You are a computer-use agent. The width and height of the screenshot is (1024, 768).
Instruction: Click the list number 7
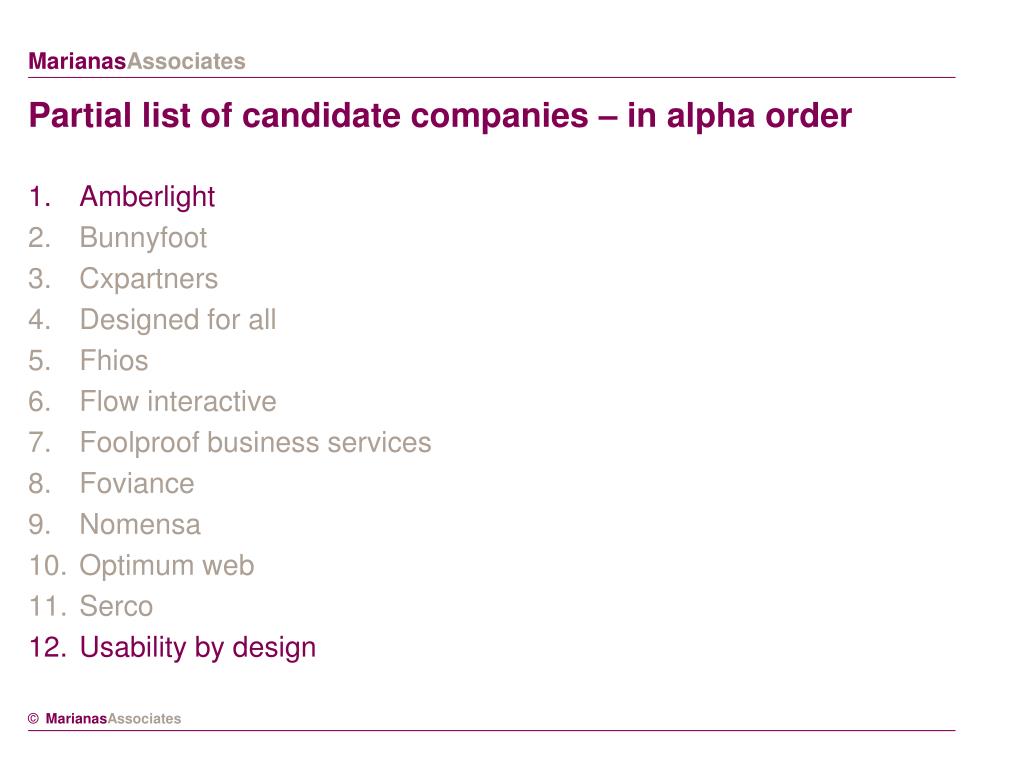[39, 443]
